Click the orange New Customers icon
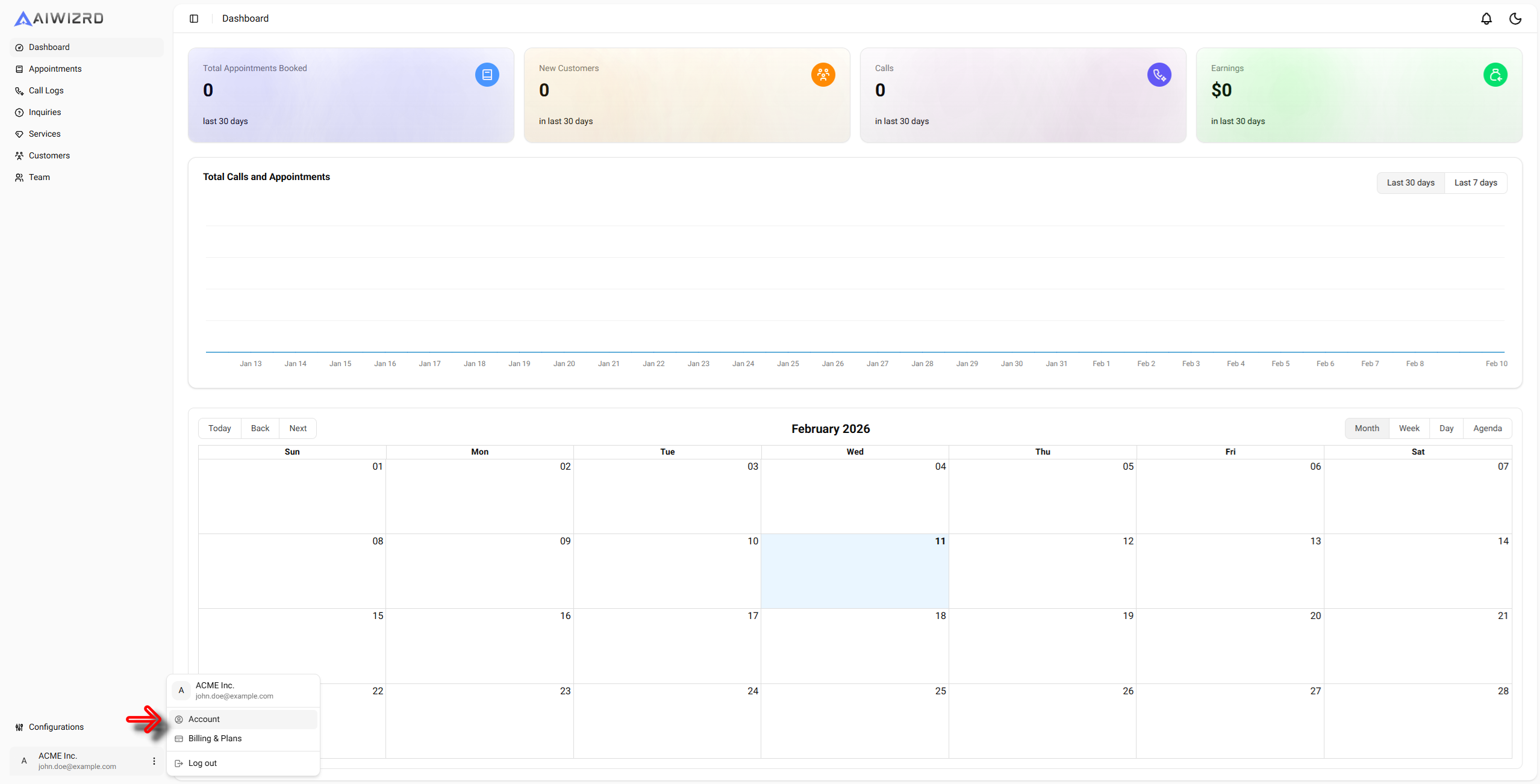This screenshot has width=1540, height=784. 823,75
